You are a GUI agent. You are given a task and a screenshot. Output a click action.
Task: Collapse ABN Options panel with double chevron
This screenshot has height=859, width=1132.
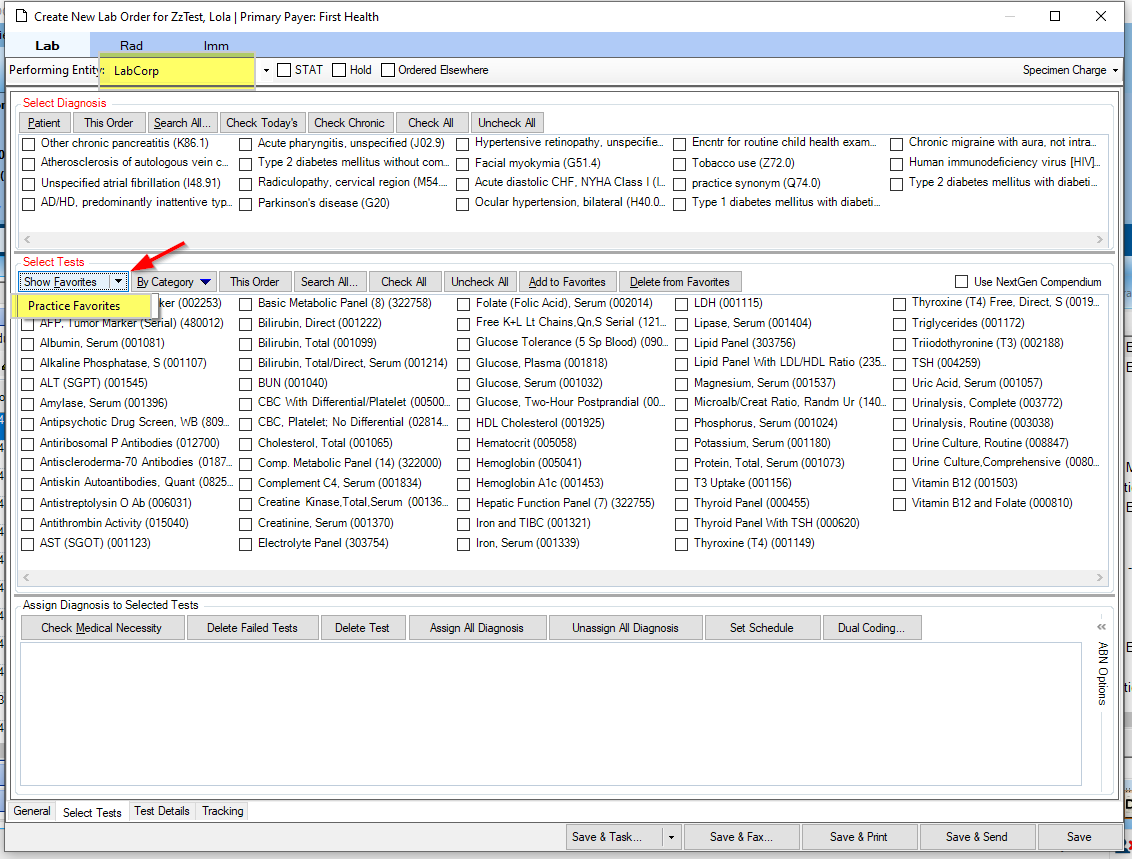click(x=1101, y=627)
